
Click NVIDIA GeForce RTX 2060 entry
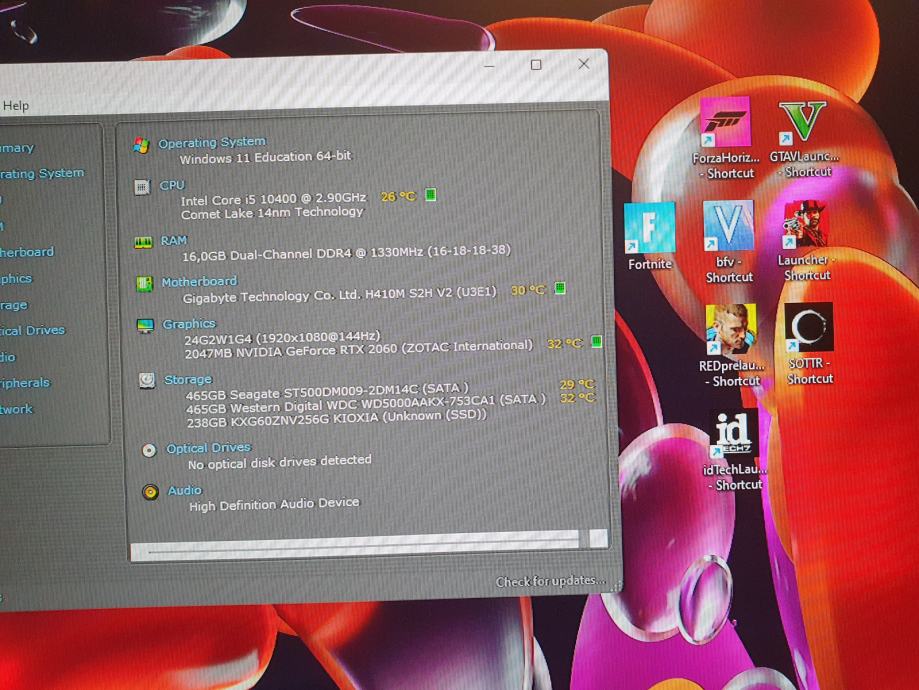tap(358, 349)
